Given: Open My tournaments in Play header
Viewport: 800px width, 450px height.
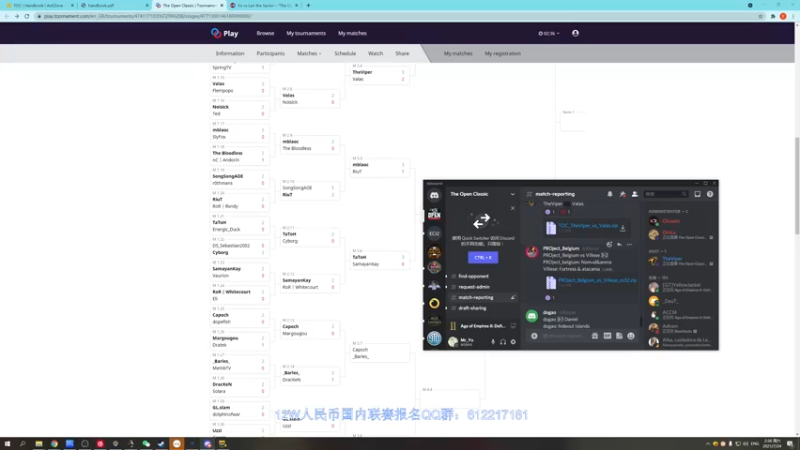Looking at the screenshot, I should (306, 33).
